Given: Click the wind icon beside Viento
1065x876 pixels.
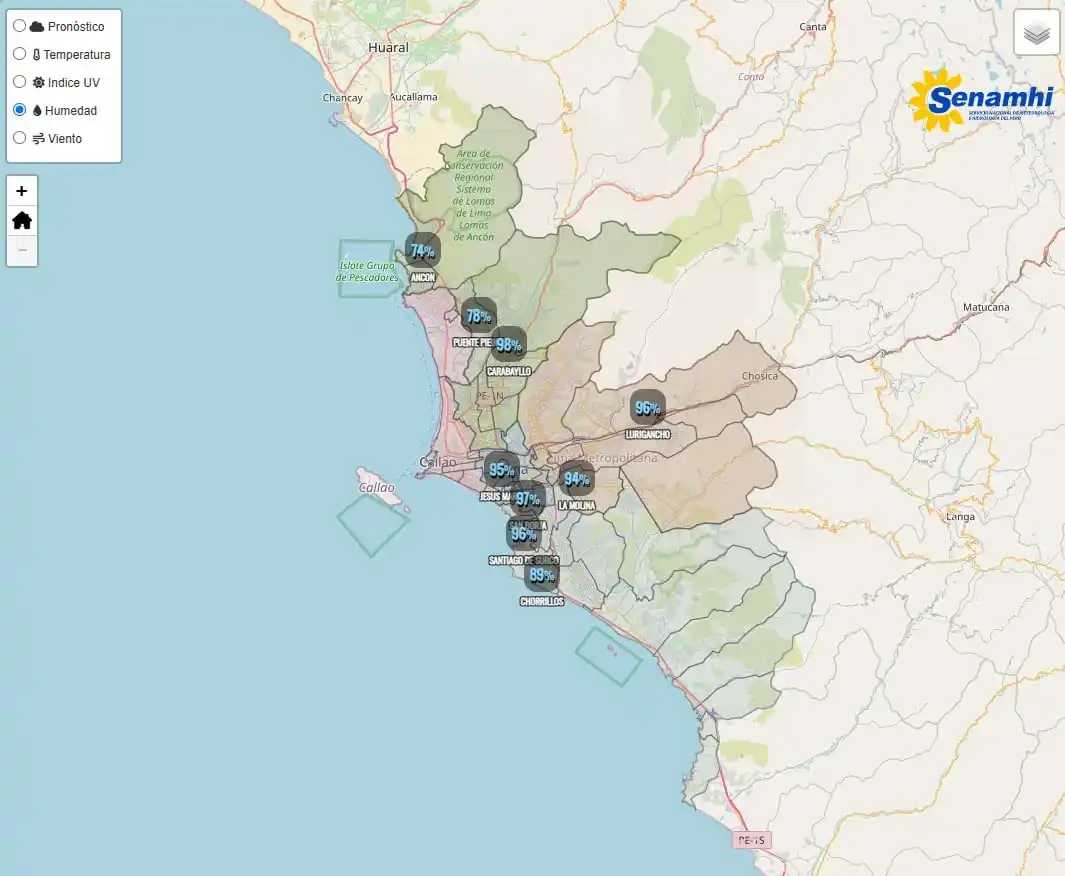Looking at the screenshot, I should pos(39,139).
